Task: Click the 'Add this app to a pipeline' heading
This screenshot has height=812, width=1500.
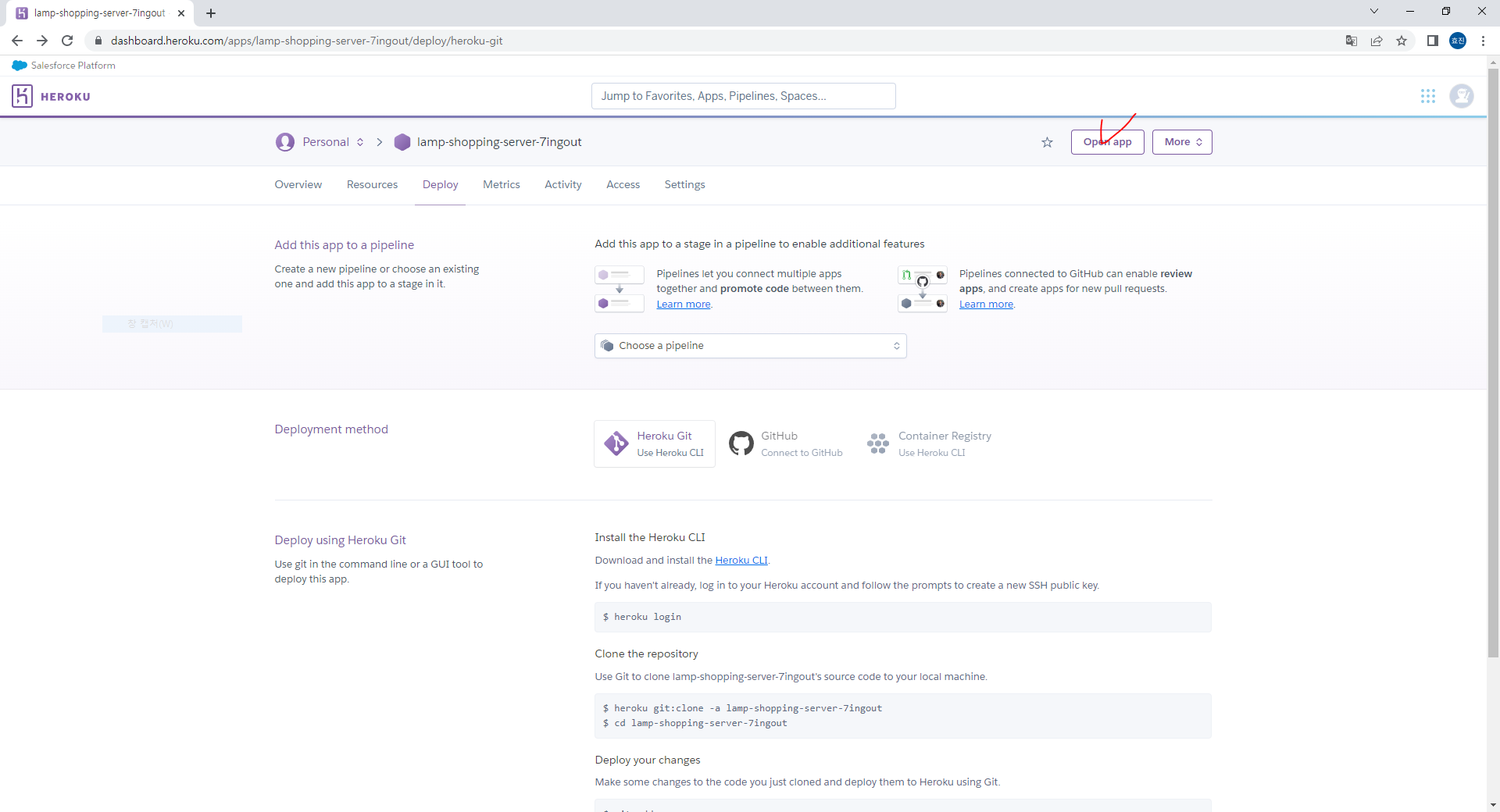Action: coord(345,245)
